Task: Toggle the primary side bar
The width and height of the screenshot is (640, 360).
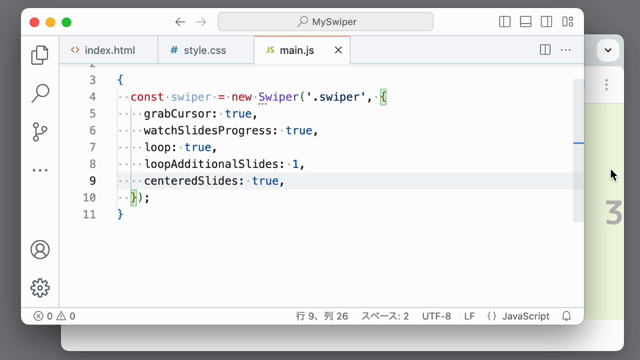Action: tap(505, 22)
